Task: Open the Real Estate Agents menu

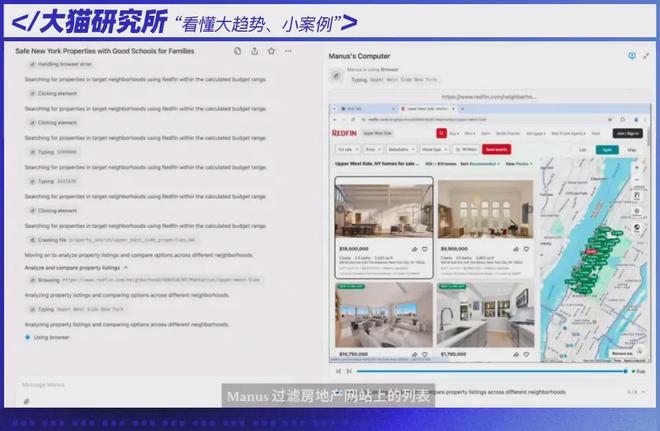Action: click(x=568, y=133)
